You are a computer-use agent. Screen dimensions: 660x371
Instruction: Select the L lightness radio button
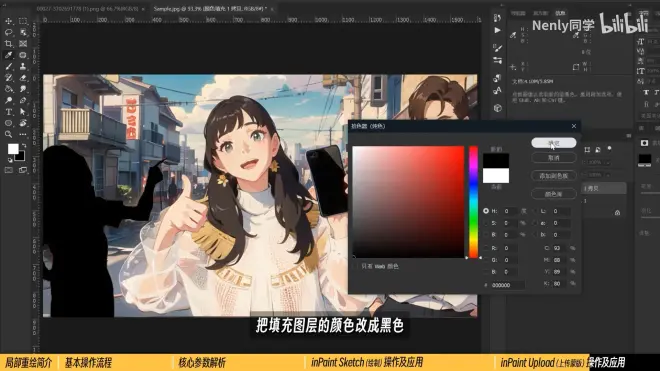click(x=535, y=211)
